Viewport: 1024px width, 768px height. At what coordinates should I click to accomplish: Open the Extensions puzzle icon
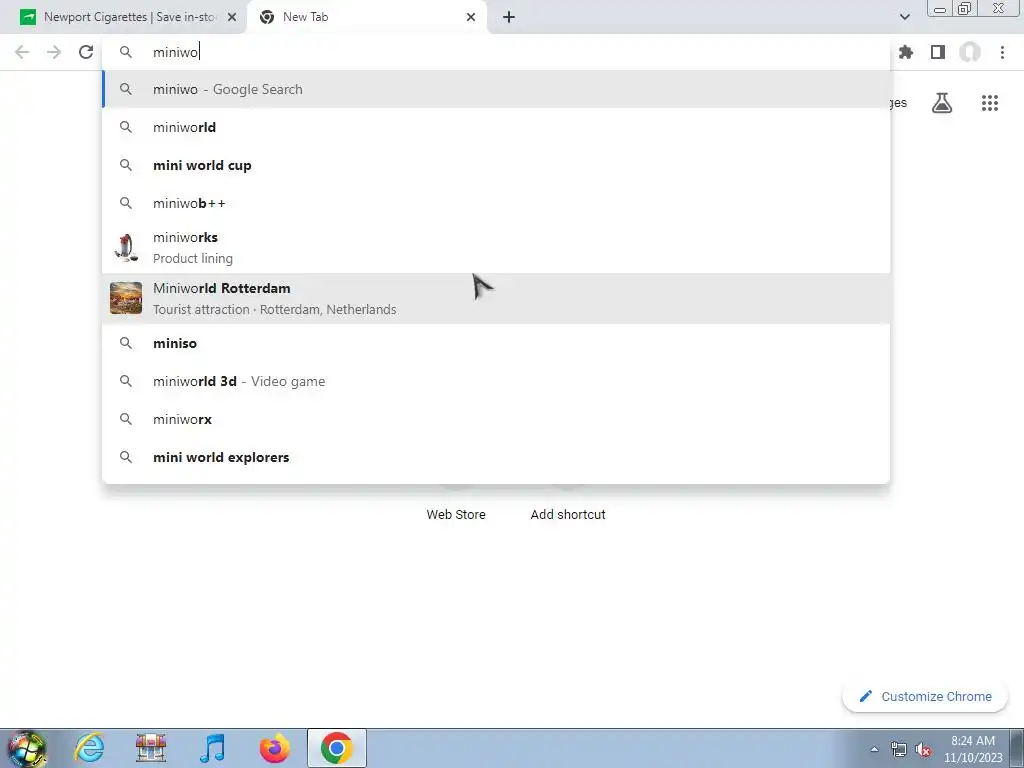[905, 52]
